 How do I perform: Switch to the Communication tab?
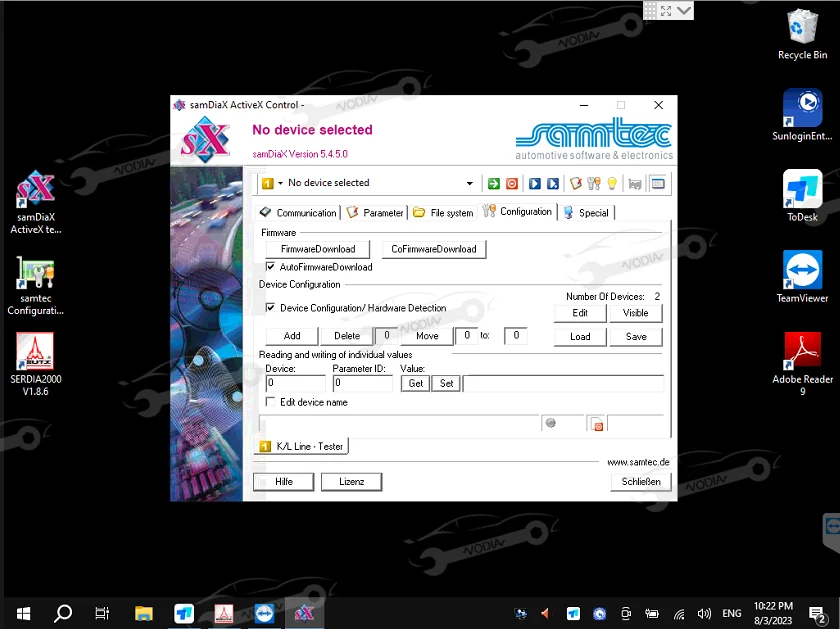pos(298,213)
